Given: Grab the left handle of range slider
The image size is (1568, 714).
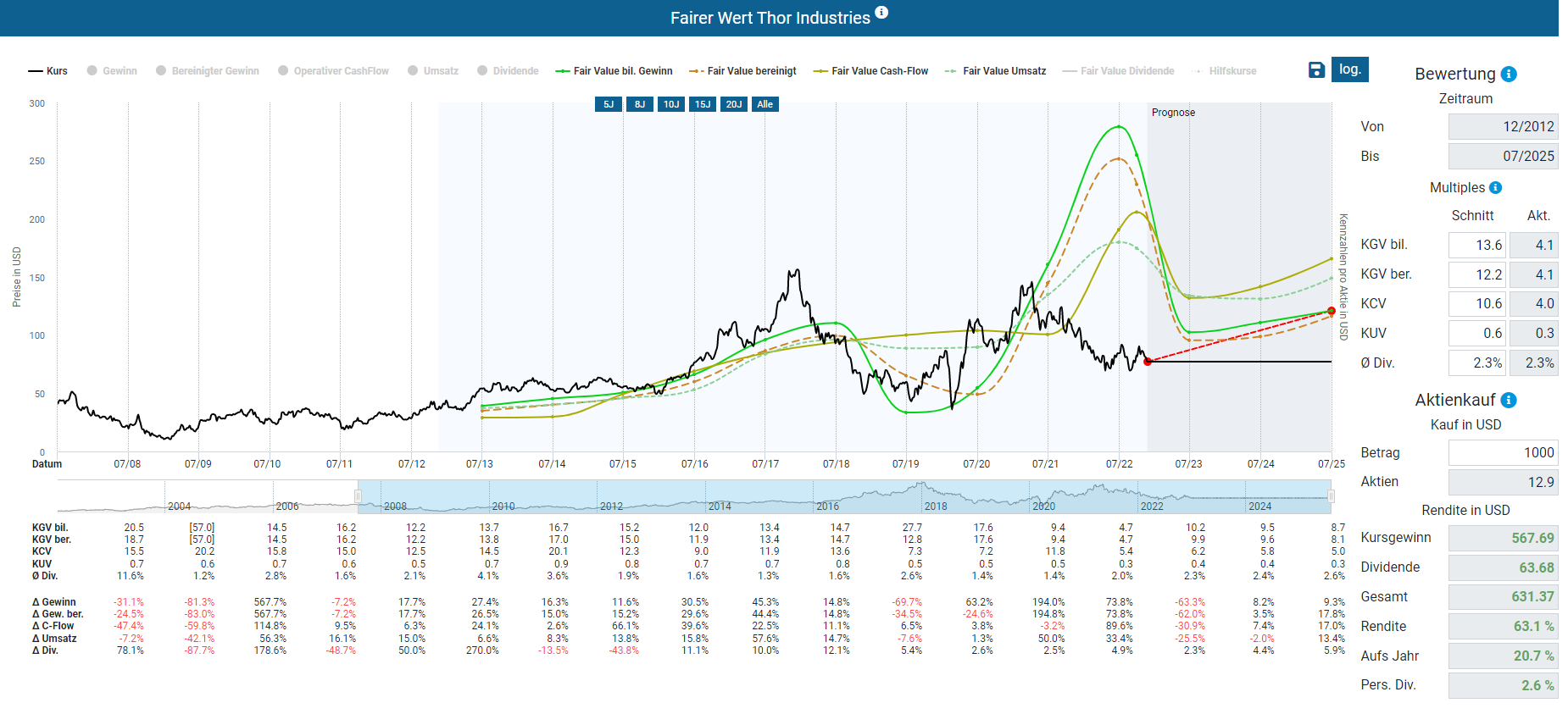Looking at the screenshot, I should [358, 496].
